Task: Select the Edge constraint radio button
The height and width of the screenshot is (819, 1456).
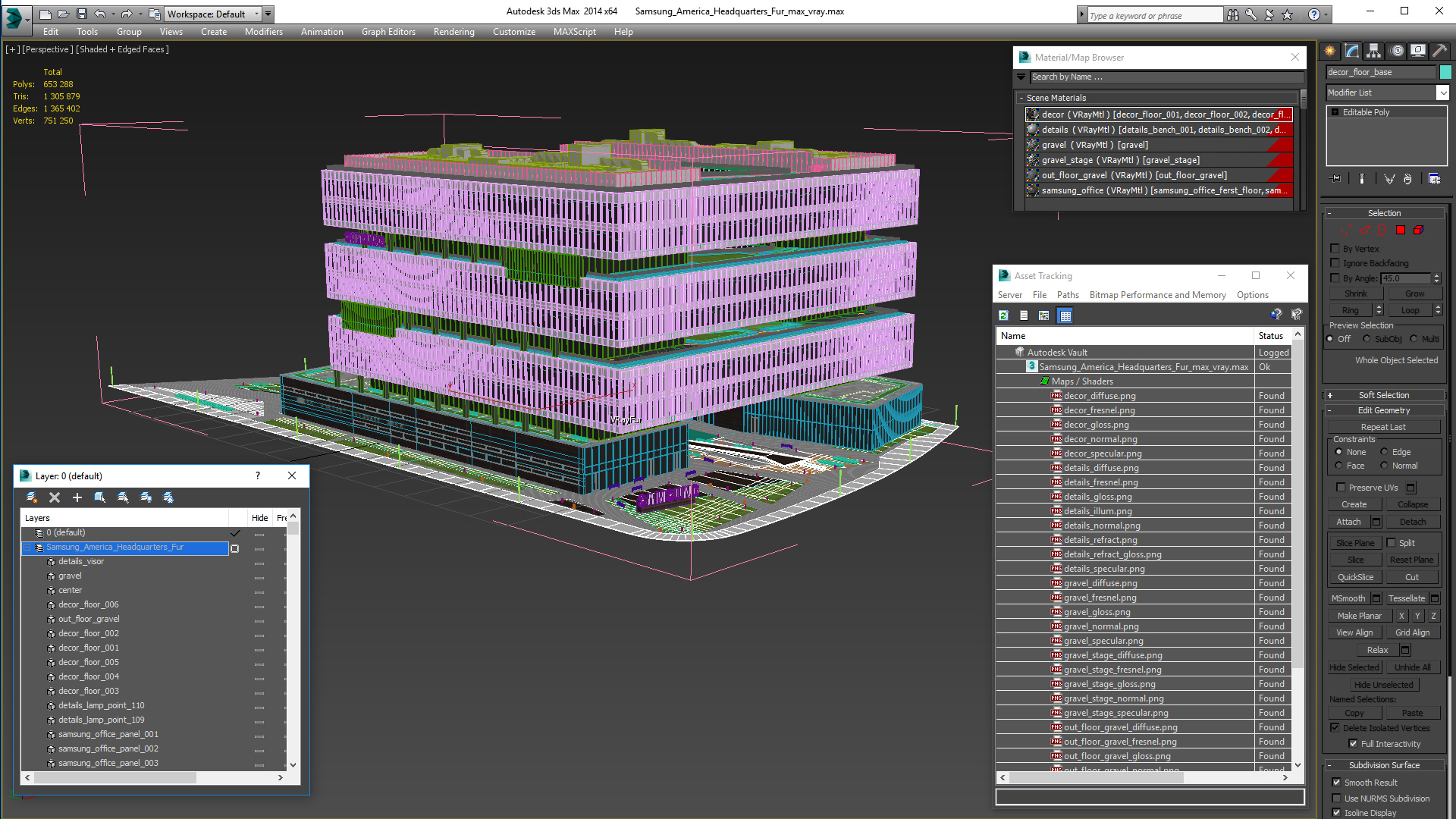Action: point(1384,452)
